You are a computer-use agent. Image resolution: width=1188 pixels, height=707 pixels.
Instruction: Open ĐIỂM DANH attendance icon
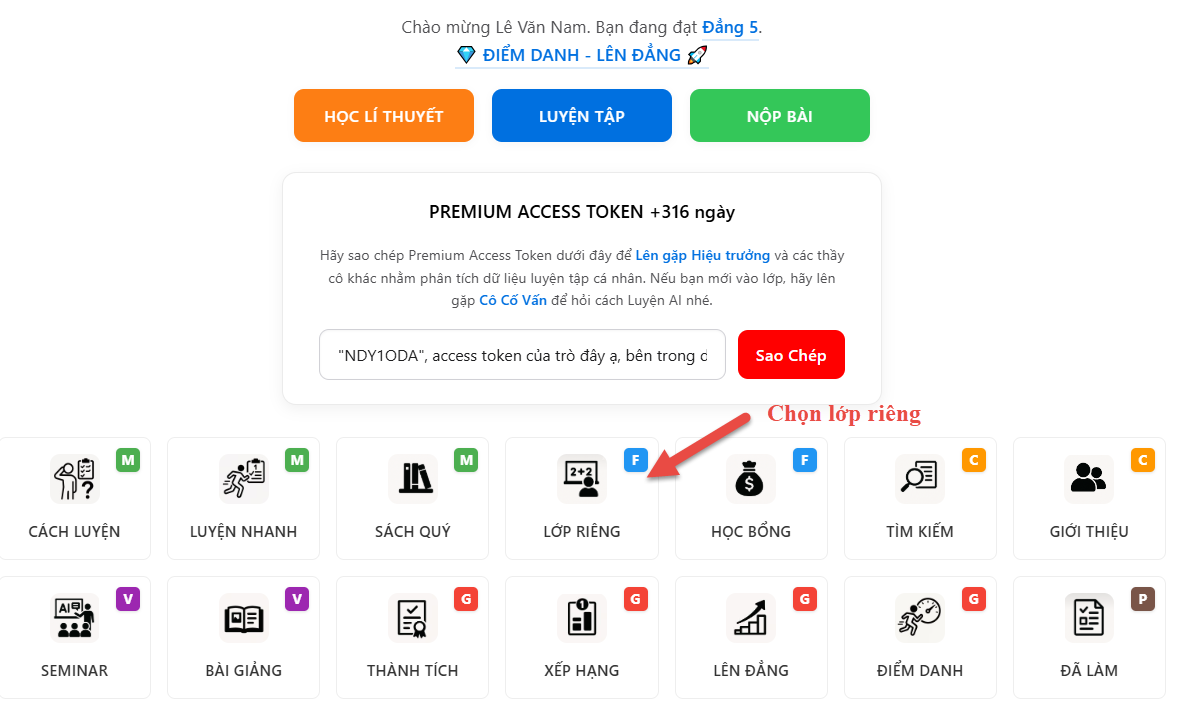click(x=920, y=618)
